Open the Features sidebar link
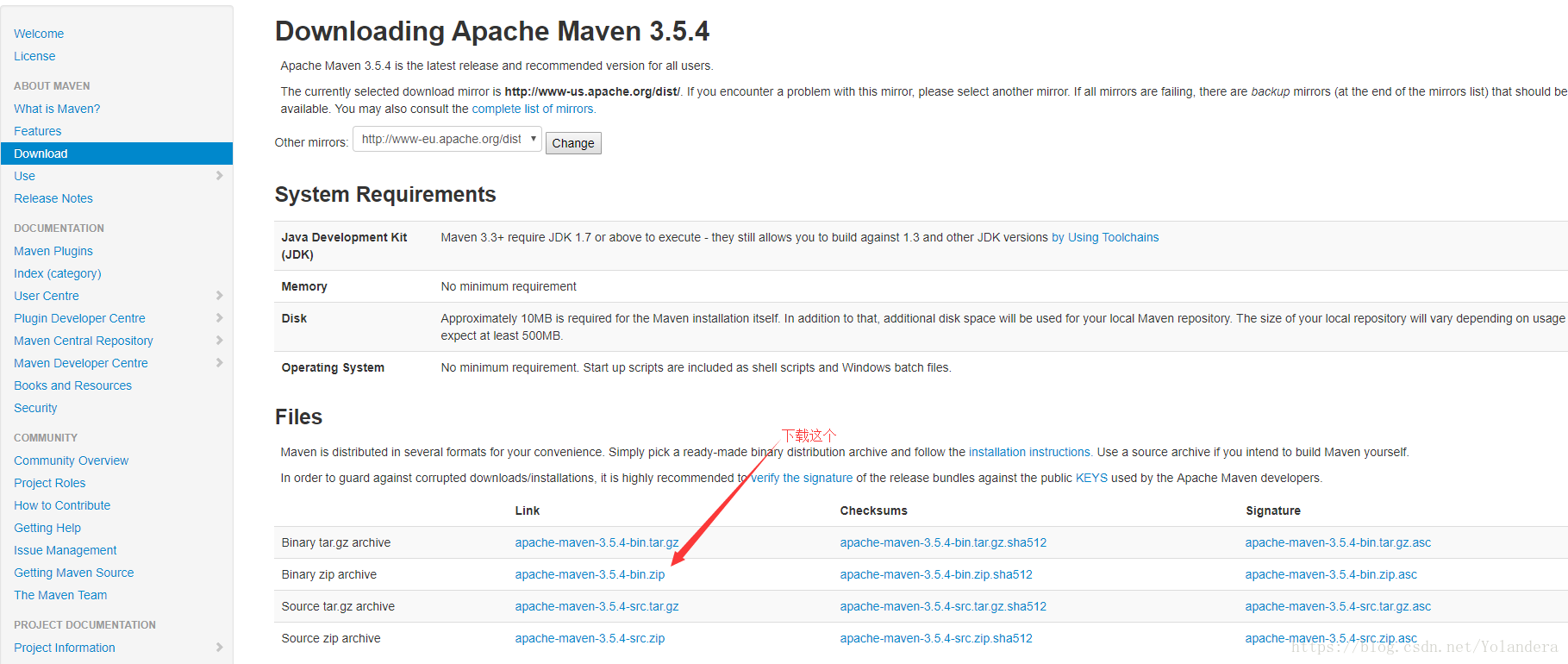Viewport: 1568px width, 664px height. click(x=38, y=131)
